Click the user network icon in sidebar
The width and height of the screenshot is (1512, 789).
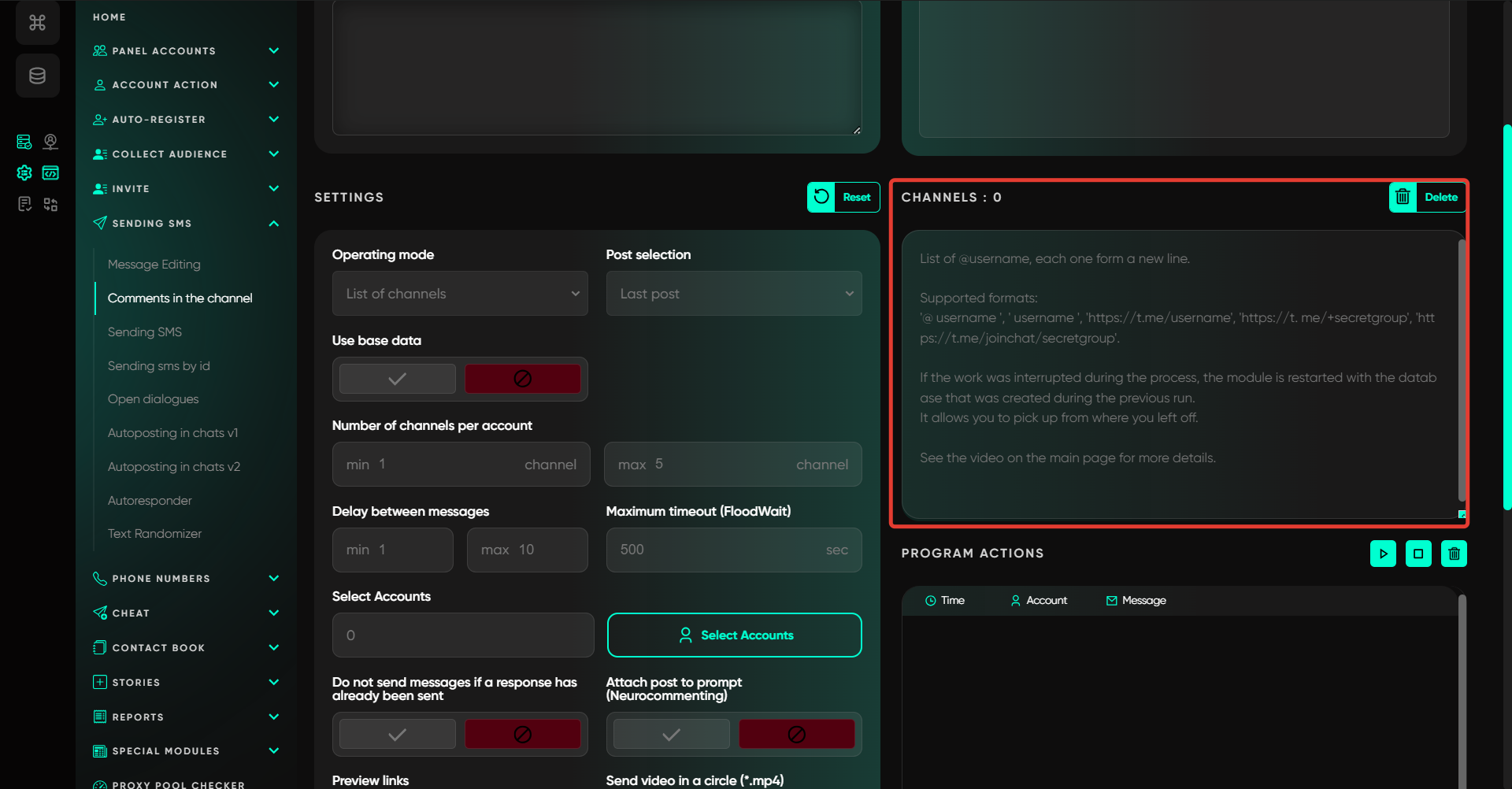50,142
